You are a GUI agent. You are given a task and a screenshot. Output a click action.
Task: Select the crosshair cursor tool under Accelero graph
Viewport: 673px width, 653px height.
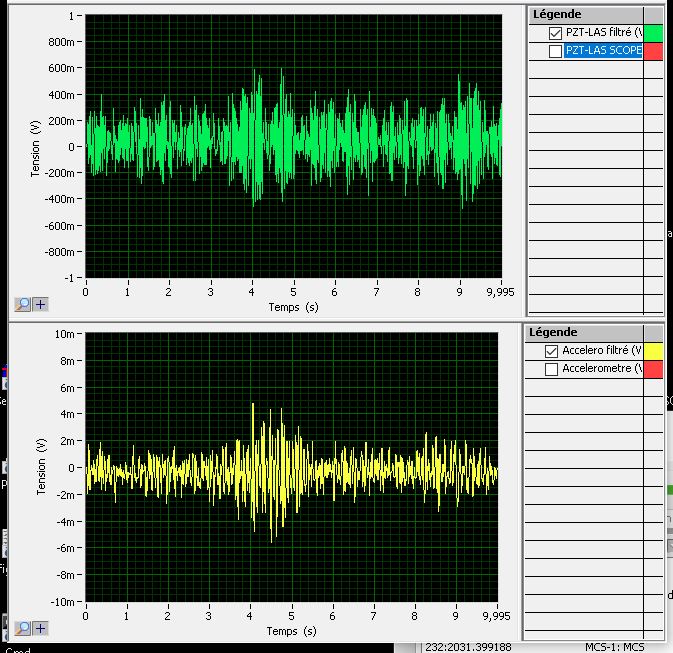click(x=40, y=628)
